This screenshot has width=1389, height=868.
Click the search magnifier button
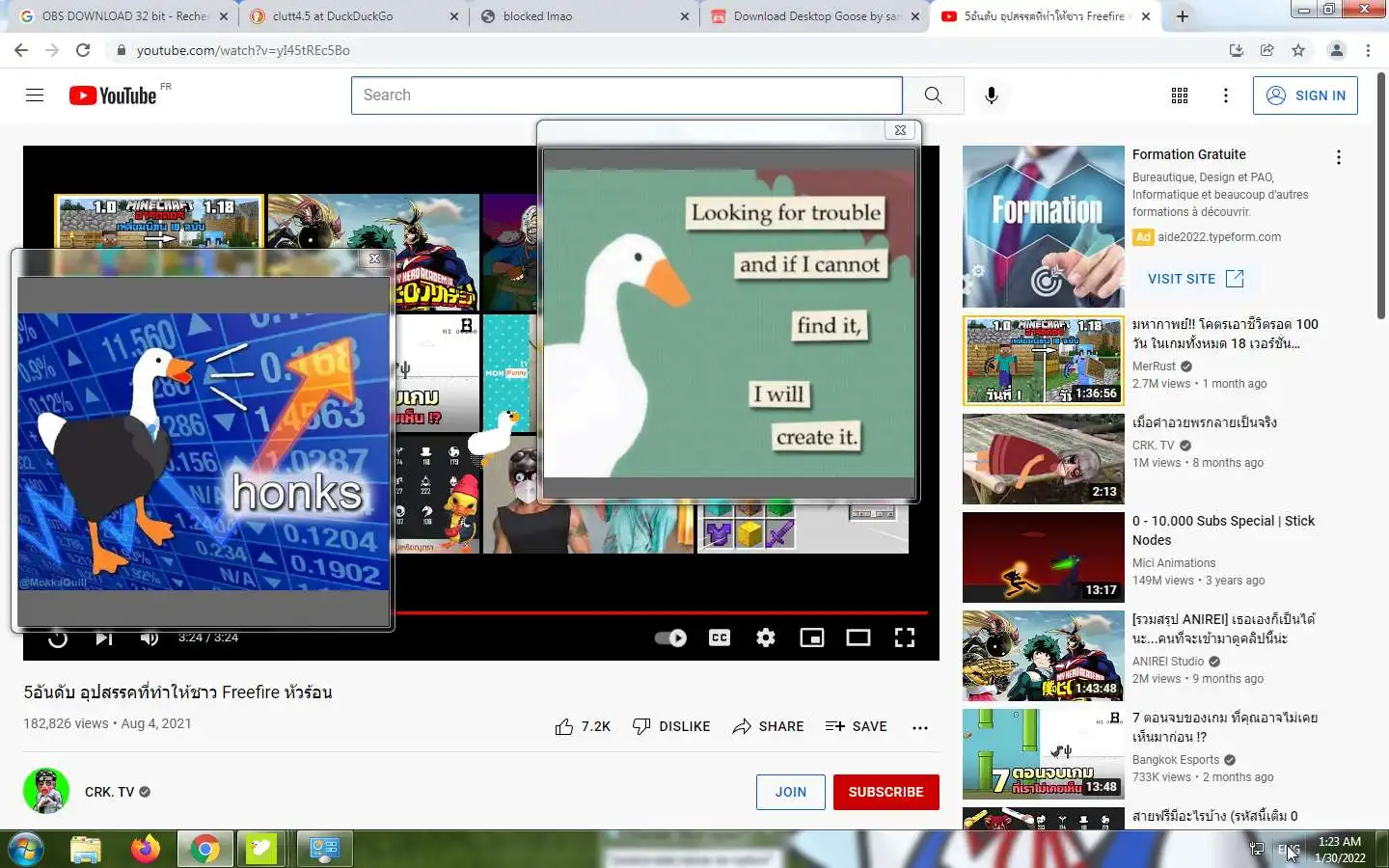(933, 95)
